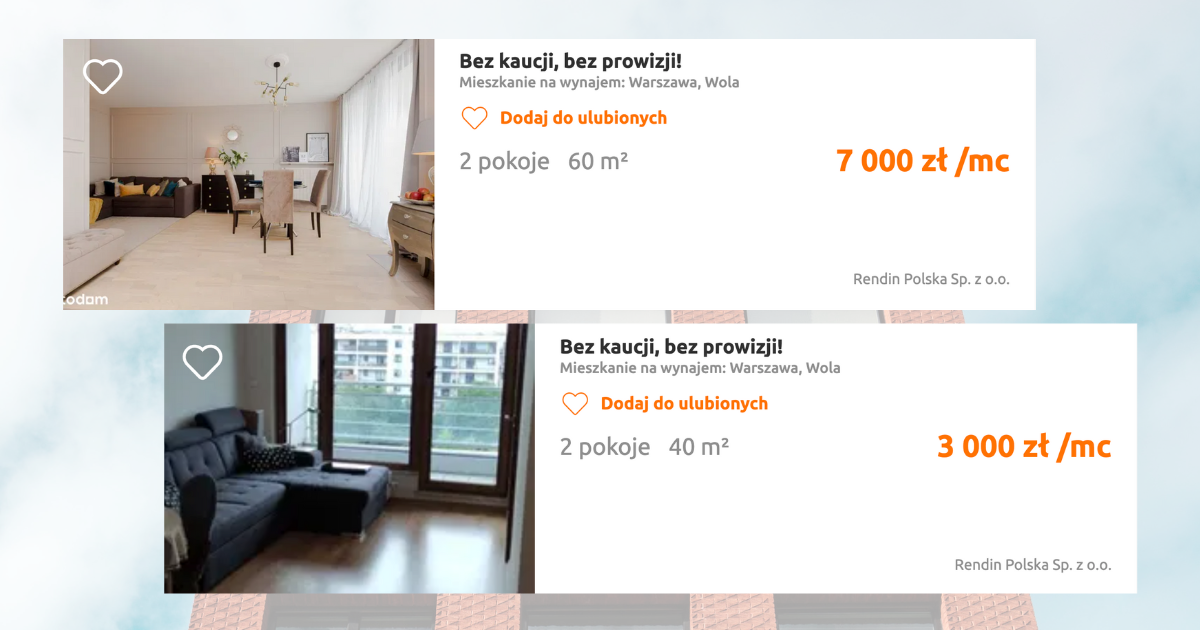The width and height of the screenshot is (1200, 630).
Task: Click the Warszawa, Wola location subtitle of the first listing
Action: click(599, 83)
